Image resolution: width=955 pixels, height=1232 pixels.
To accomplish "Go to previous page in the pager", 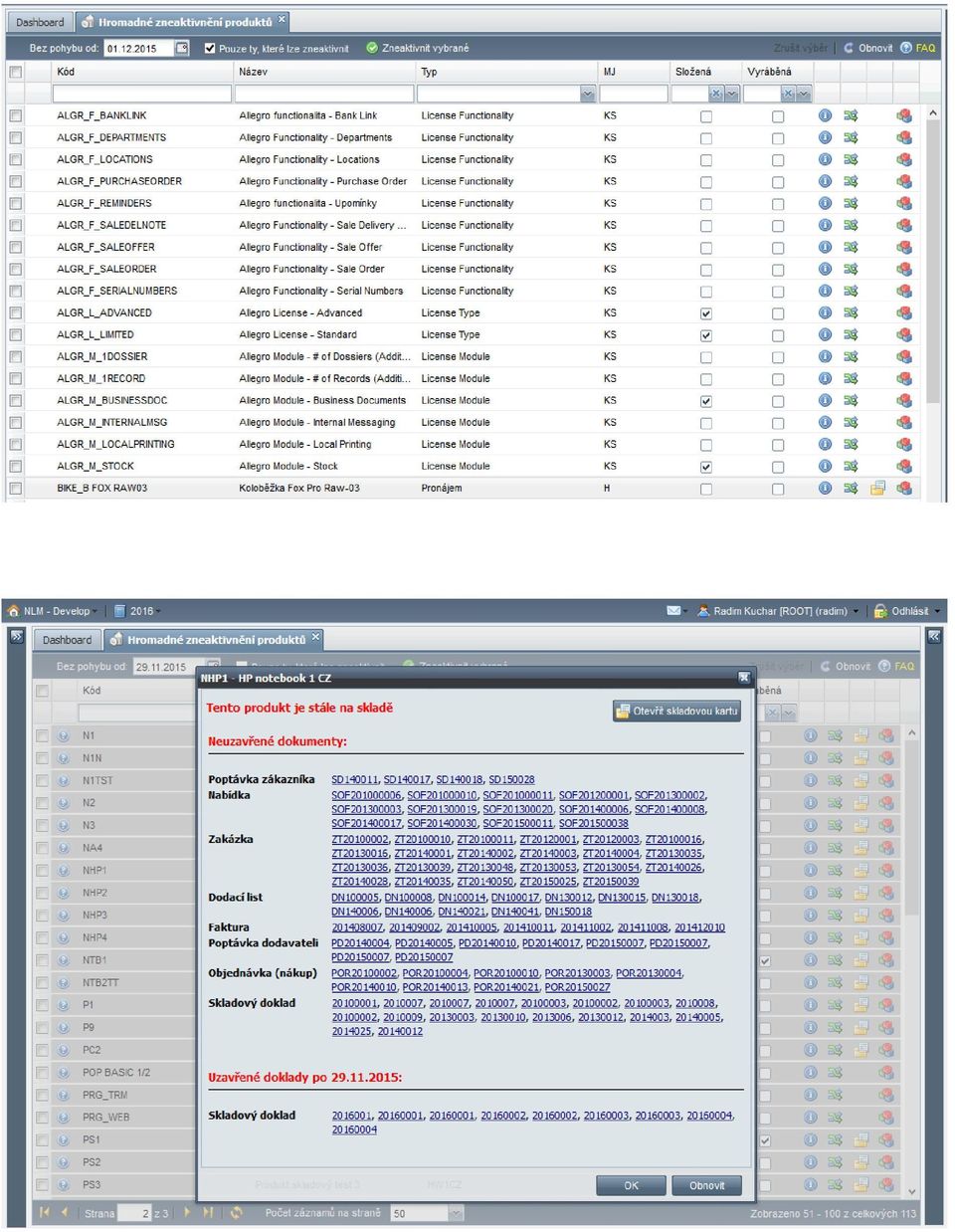I will (65, 1213).
